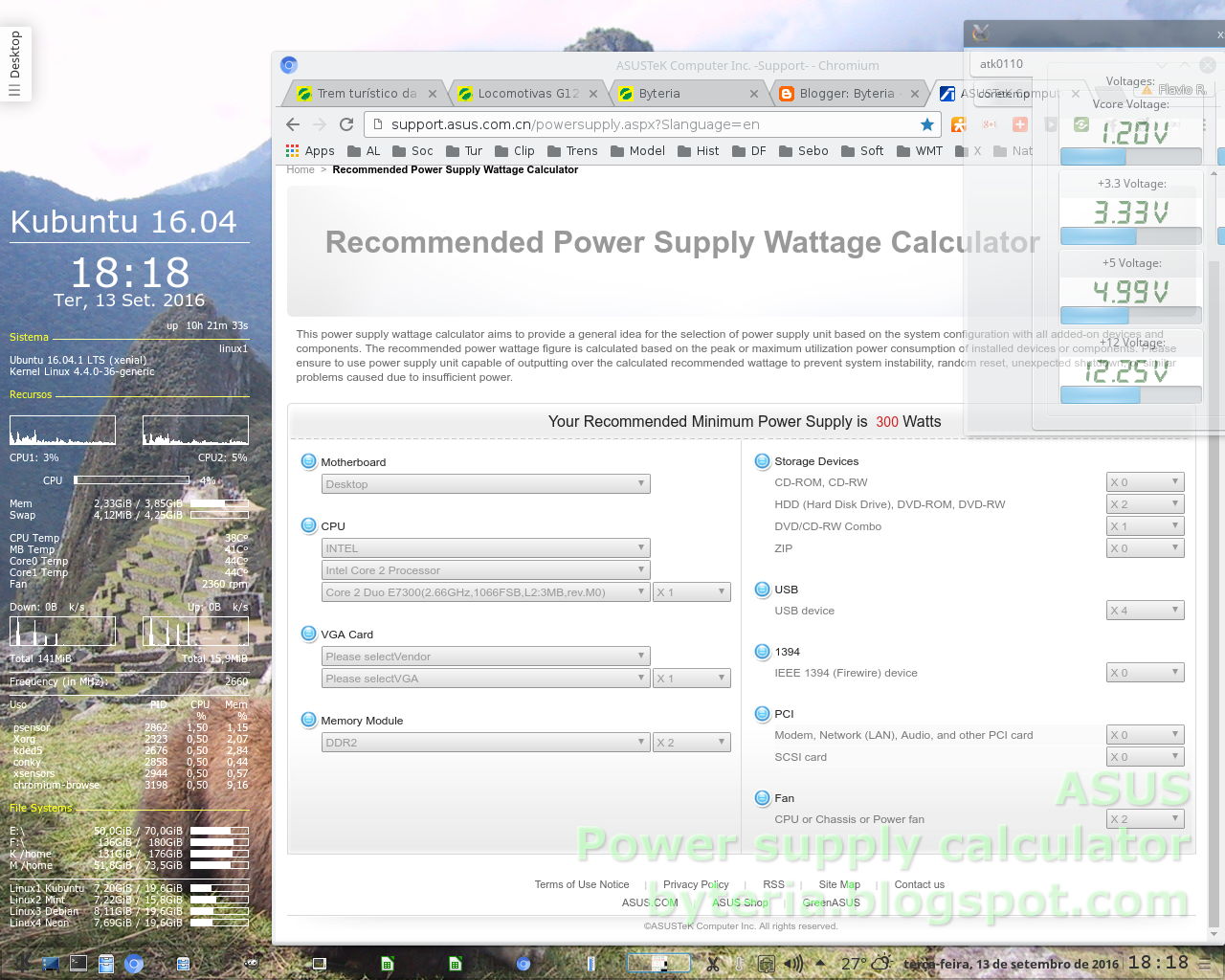Click the red plus extension icon
1225x980 pixels.
click(x=1020, y=124)
